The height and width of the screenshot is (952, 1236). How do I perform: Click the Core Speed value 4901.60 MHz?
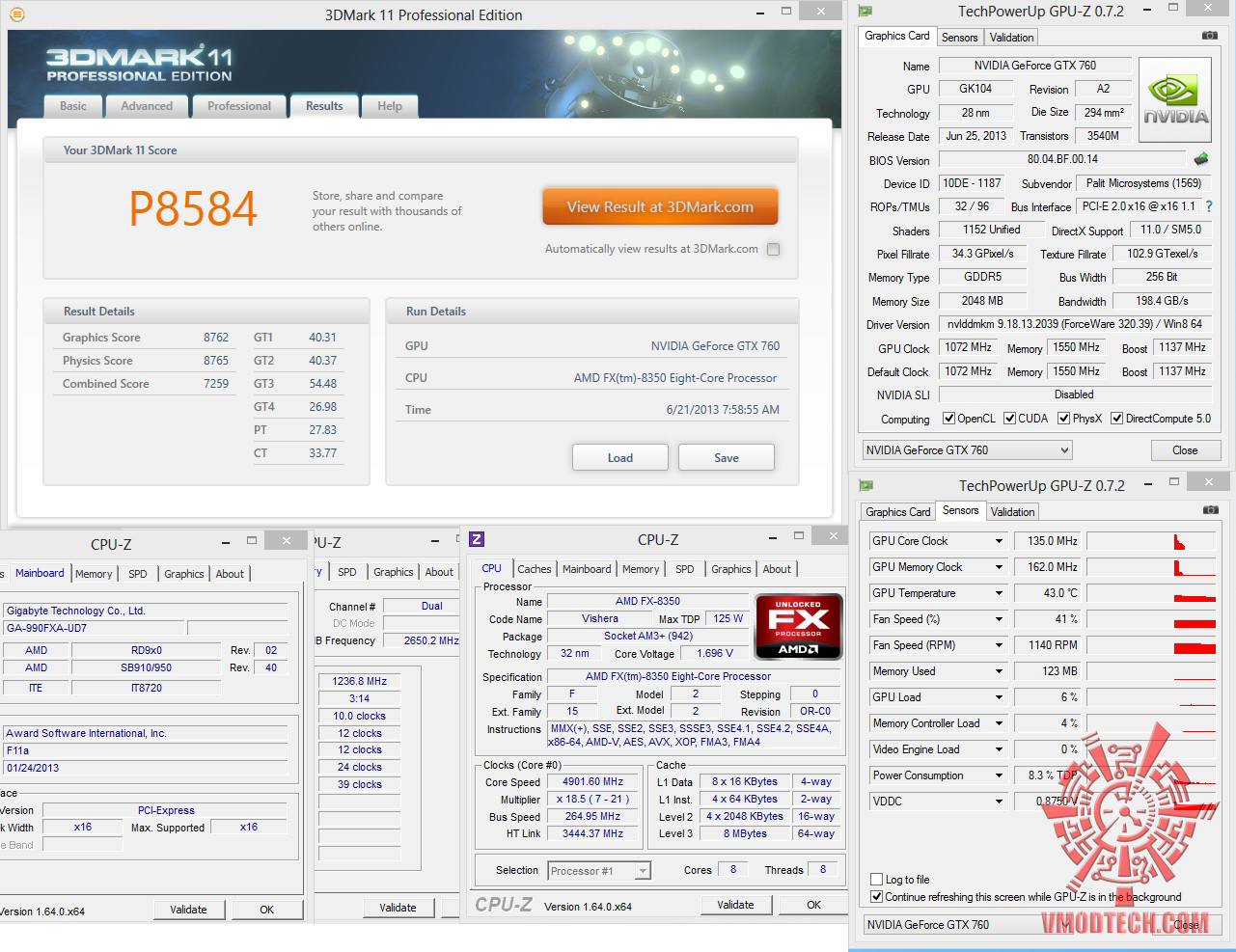(592, 782)
